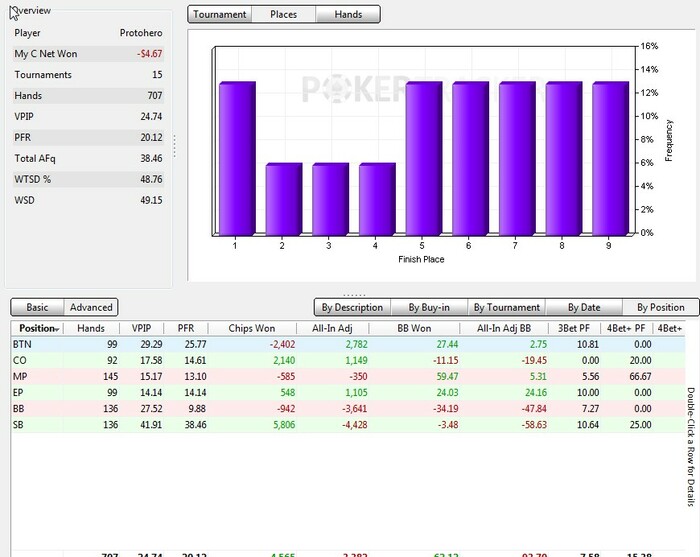Click the Player name Protohero

tap(141, 33)
